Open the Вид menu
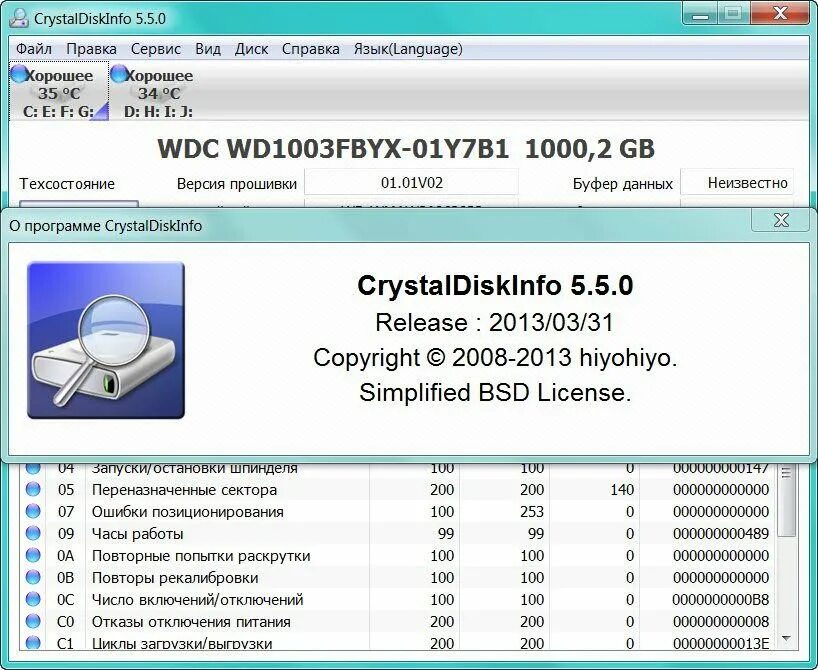The width and height of the screenshot is (818, 670). coord(208,49)
